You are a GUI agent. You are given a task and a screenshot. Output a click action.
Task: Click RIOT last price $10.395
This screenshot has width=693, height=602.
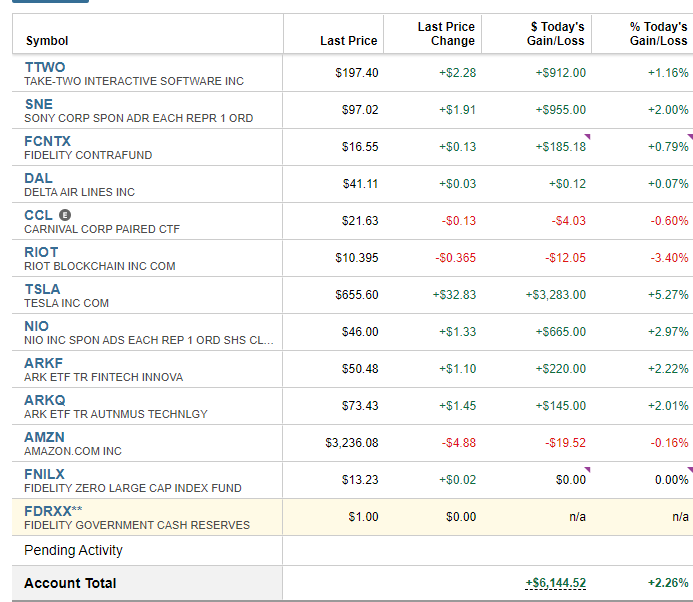coord(357,258)
